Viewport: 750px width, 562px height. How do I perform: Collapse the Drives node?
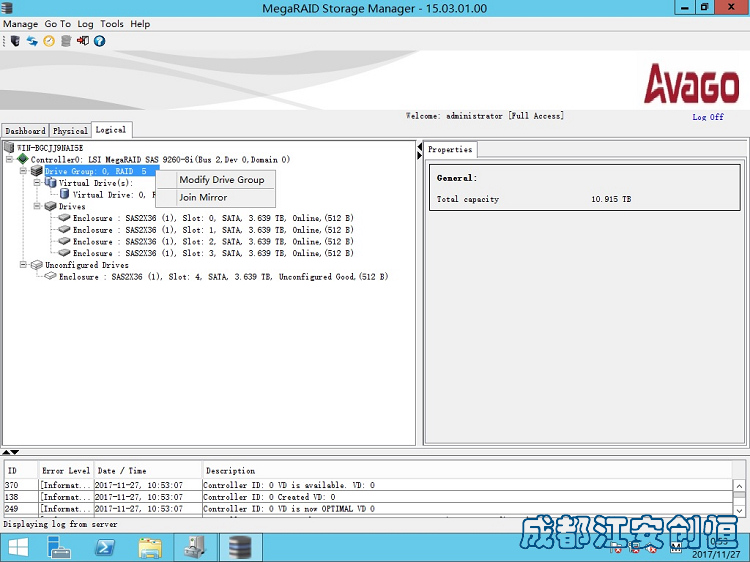[37, 206]
